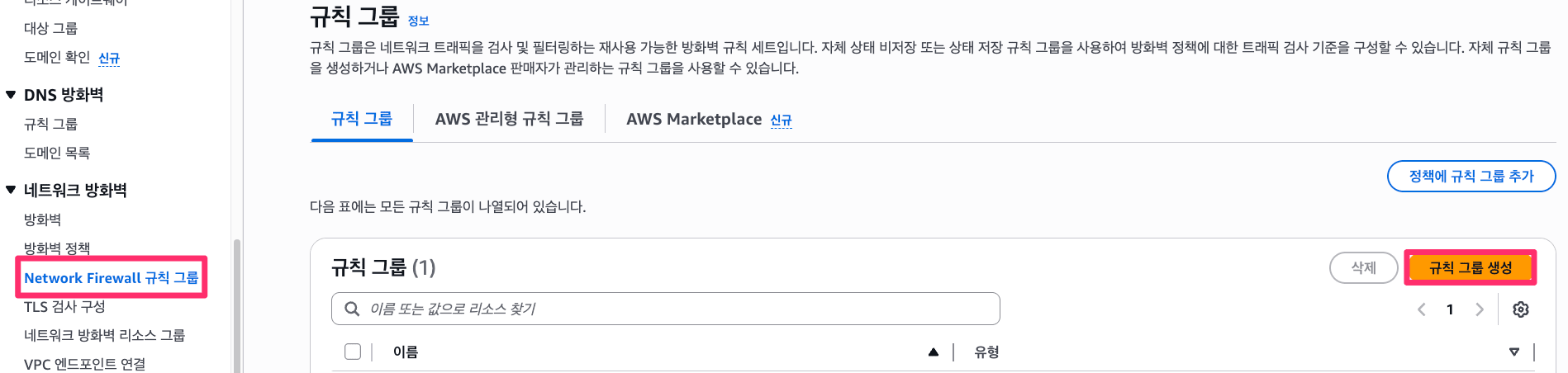
Task: Sort by name ascending arrow
Action: [x=933, y=352]
